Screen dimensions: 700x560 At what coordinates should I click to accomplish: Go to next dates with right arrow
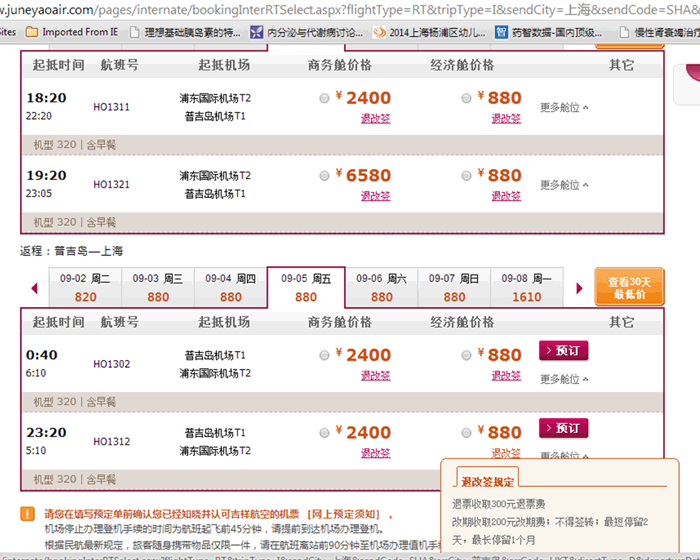pos(579,289)
